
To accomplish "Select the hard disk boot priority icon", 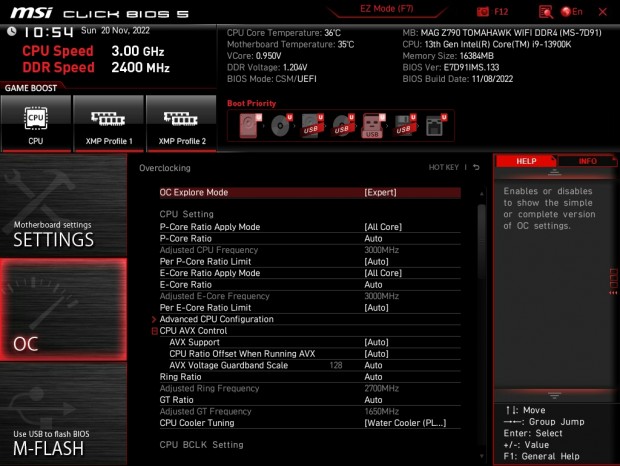I will pyautogui.click(x=248, y=125).
